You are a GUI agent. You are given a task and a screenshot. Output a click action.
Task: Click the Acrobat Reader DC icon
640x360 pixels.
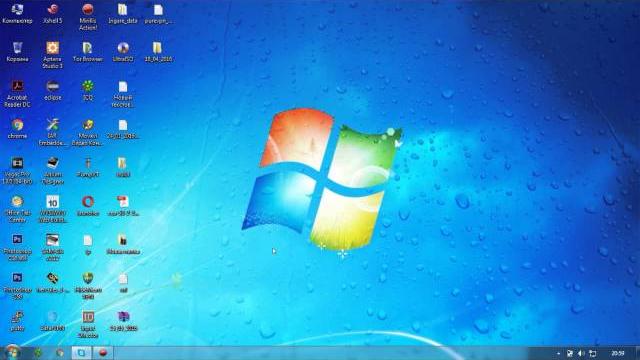pyautogui.click(x=17, y=93)
